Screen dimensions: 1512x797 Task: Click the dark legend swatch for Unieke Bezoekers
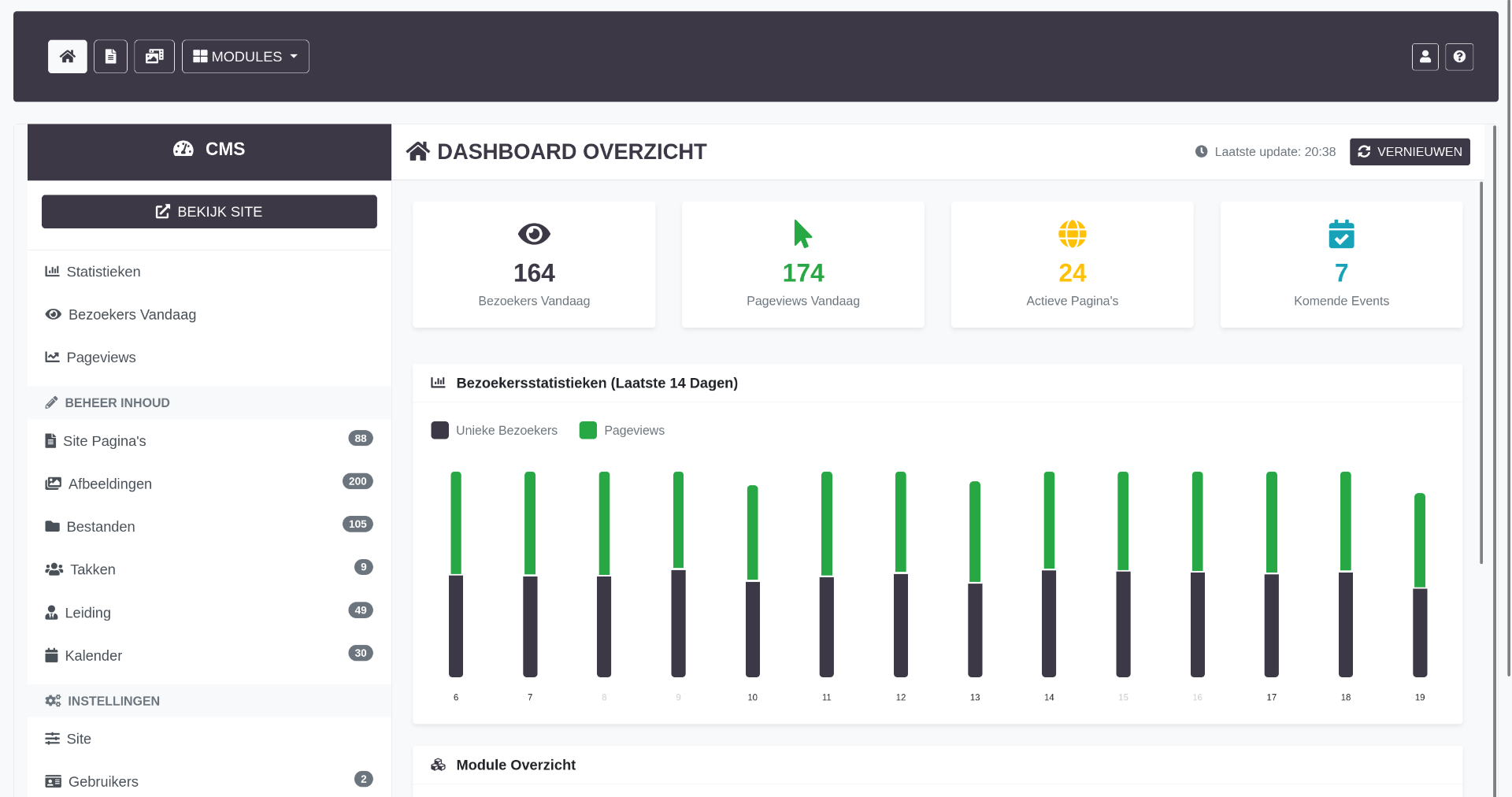coord(439,430)
